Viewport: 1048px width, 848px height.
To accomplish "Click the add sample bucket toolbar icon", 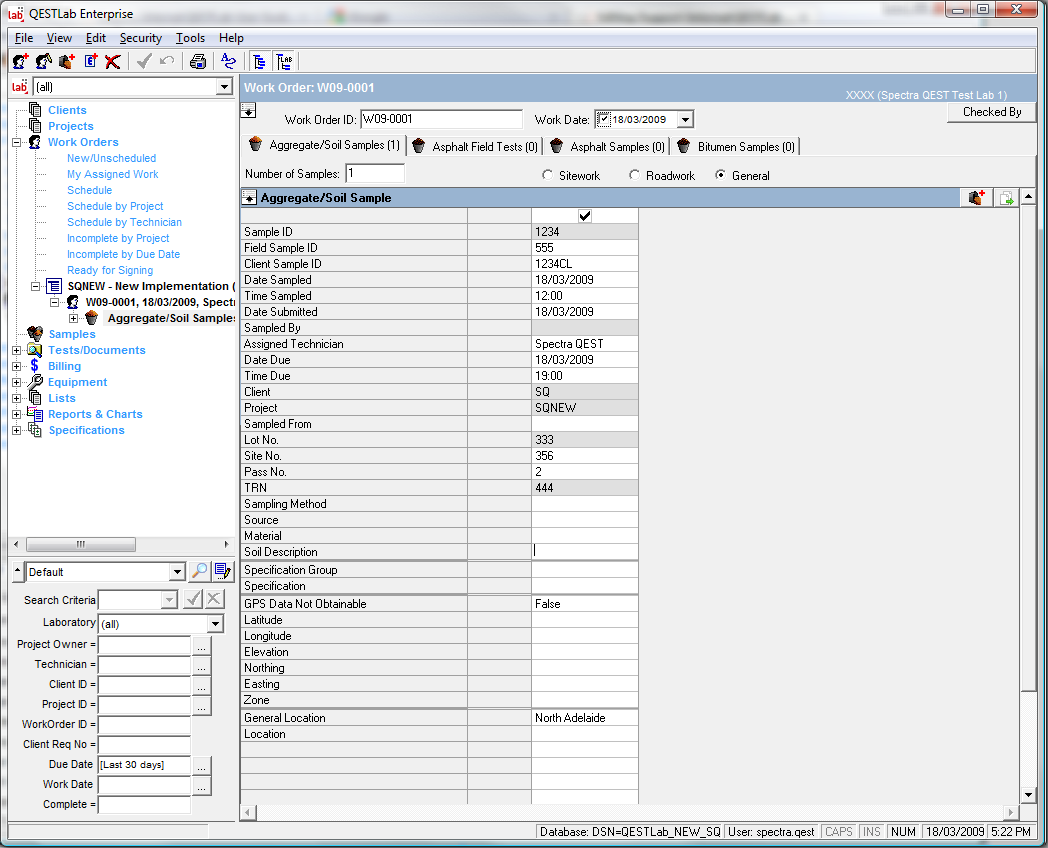I will coord(67,62).
